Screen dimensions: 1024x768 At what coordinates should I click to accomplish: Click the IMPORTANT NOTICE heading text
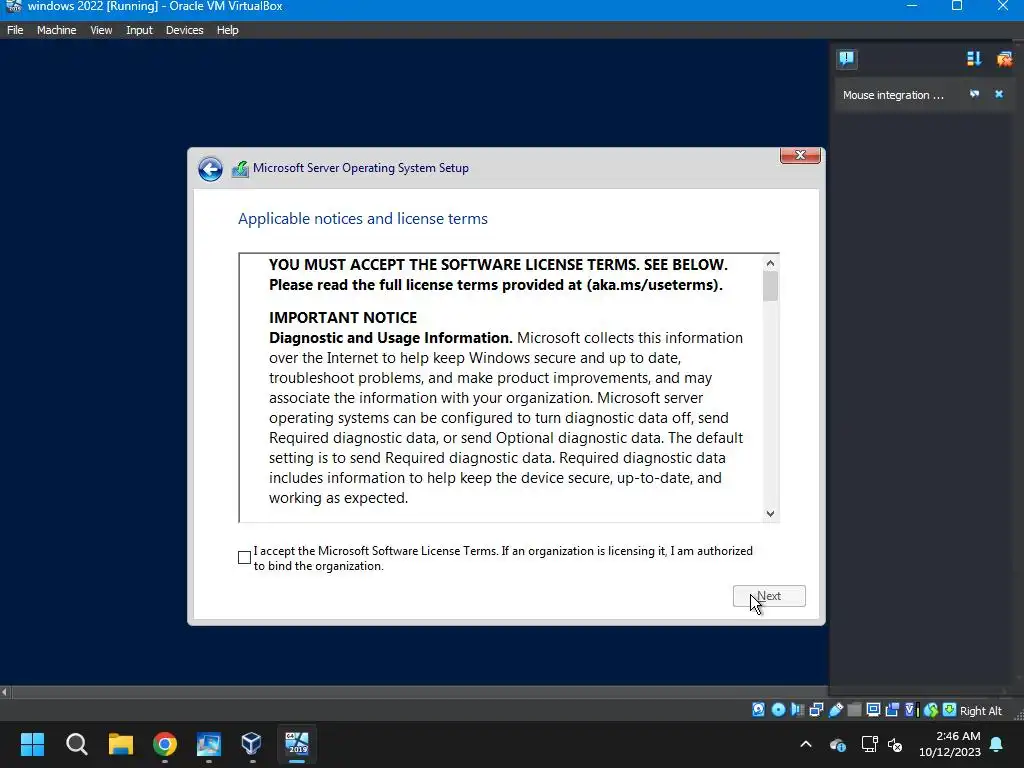coord(343,317)
